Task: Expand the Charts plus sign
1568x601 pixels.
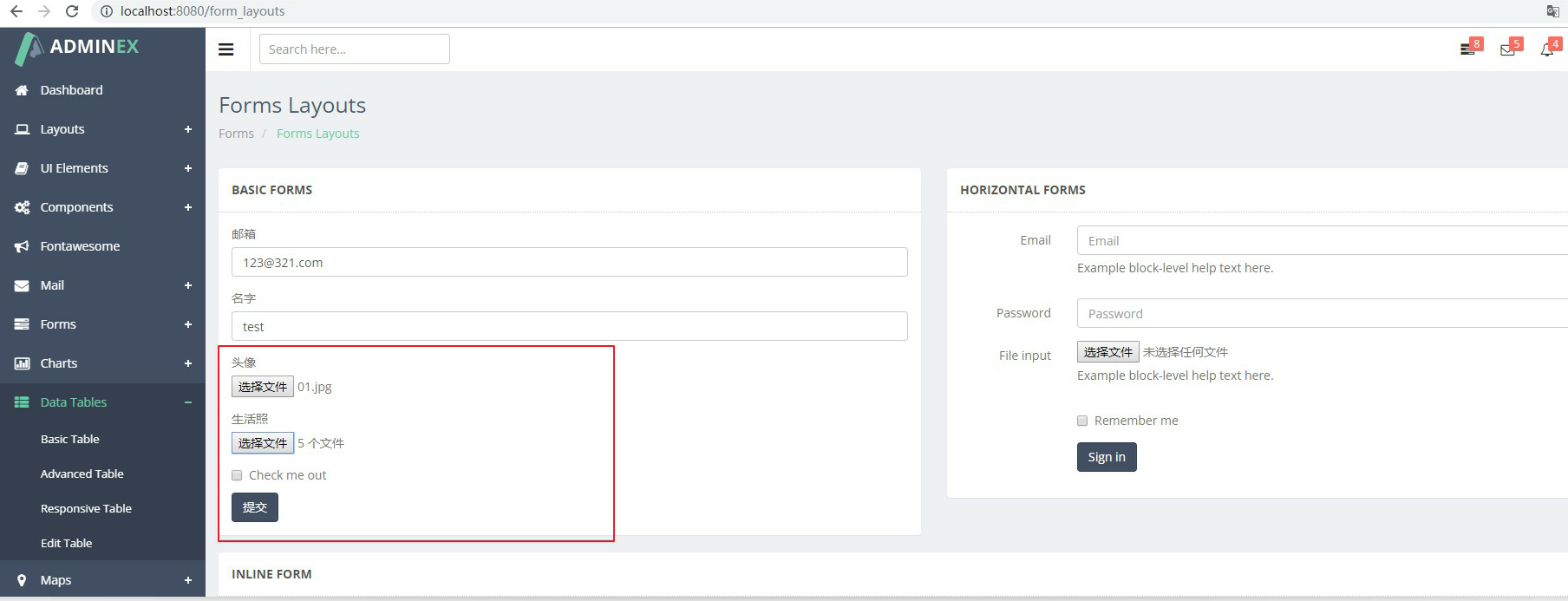Action: (188, 363)
